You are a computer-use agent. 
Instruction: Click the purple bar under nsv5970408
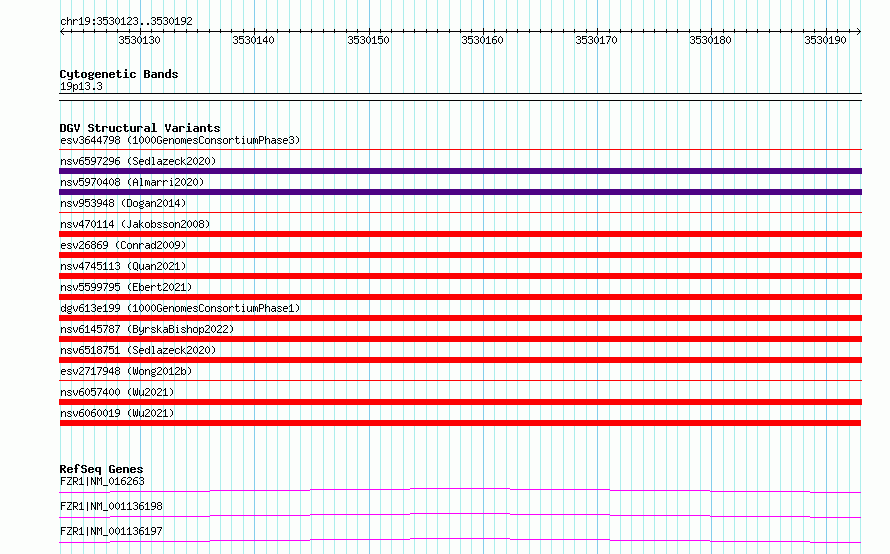point(460,192)
